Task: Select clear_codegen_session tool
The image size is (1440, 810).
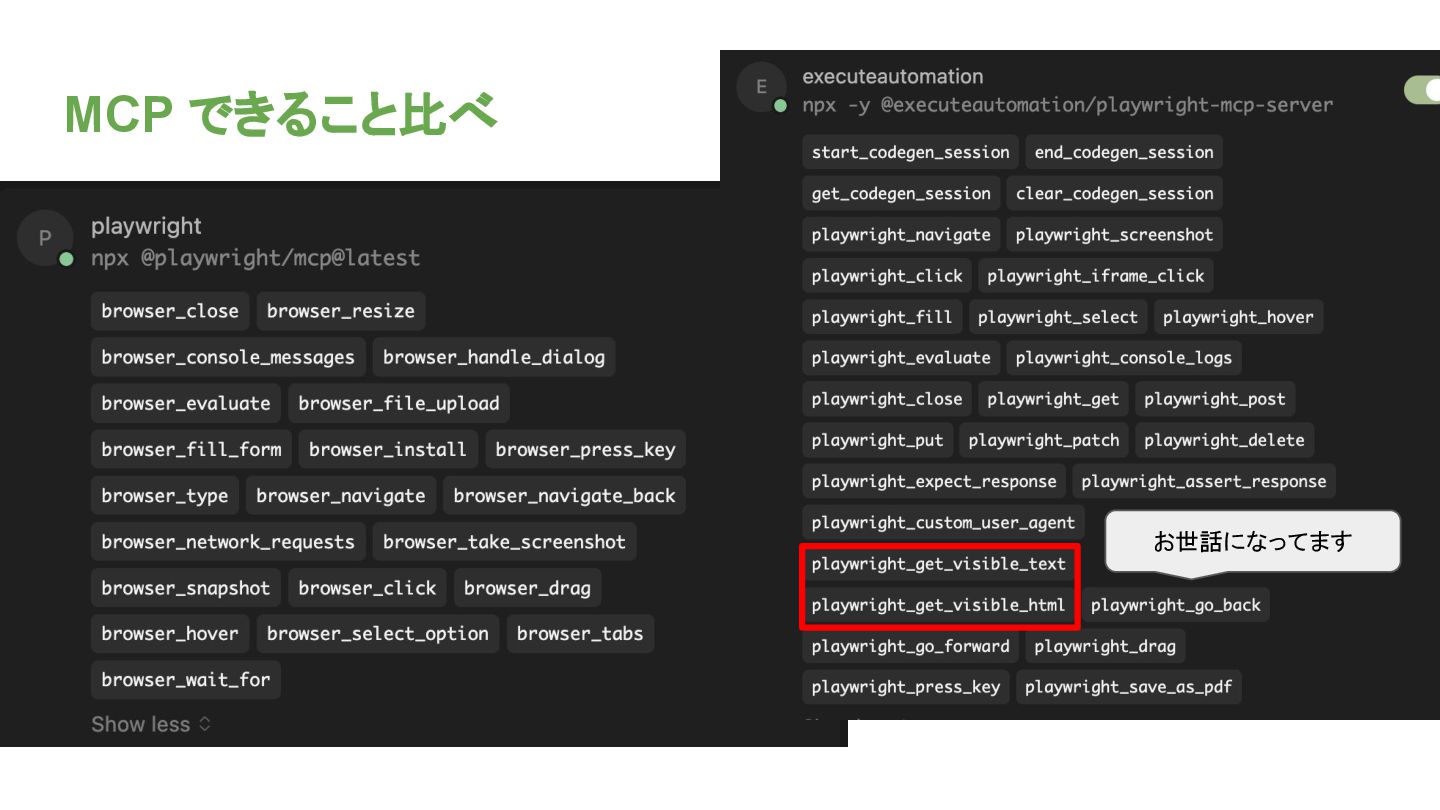Action: [1115, 193]
